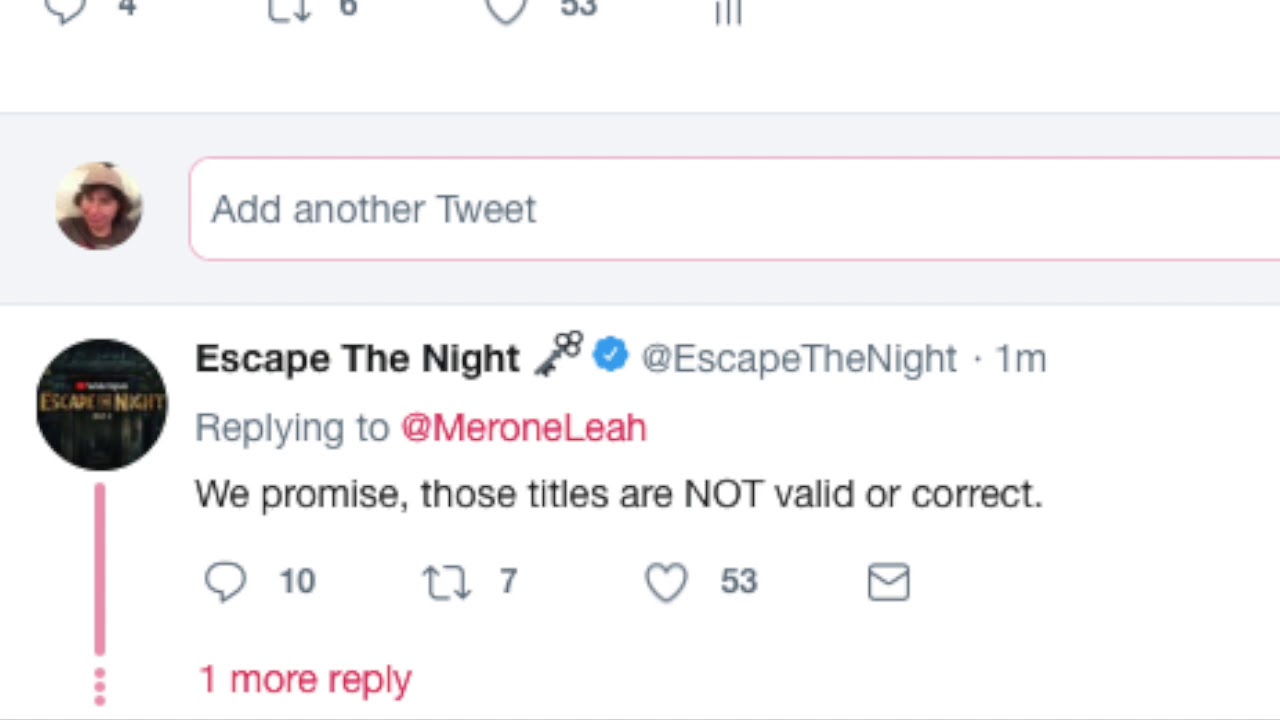Click your avatar beside the compose box

[98, 206]
